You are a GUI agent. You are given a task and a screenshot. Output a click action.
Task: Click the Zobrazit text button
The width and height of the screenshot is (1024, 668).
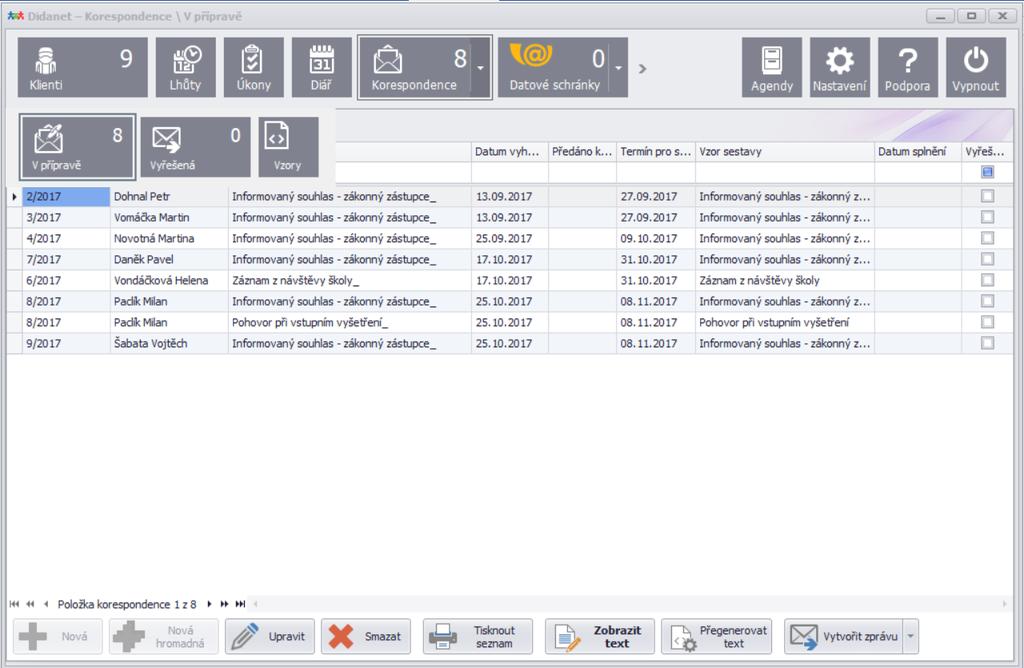point(600,636)
